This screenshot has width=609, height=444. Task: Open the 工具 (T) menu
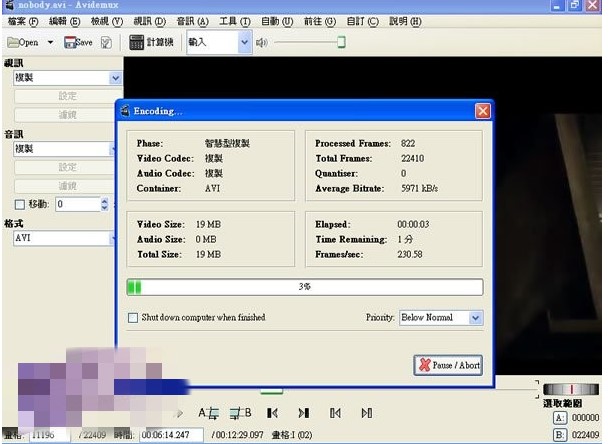[234, 21]
